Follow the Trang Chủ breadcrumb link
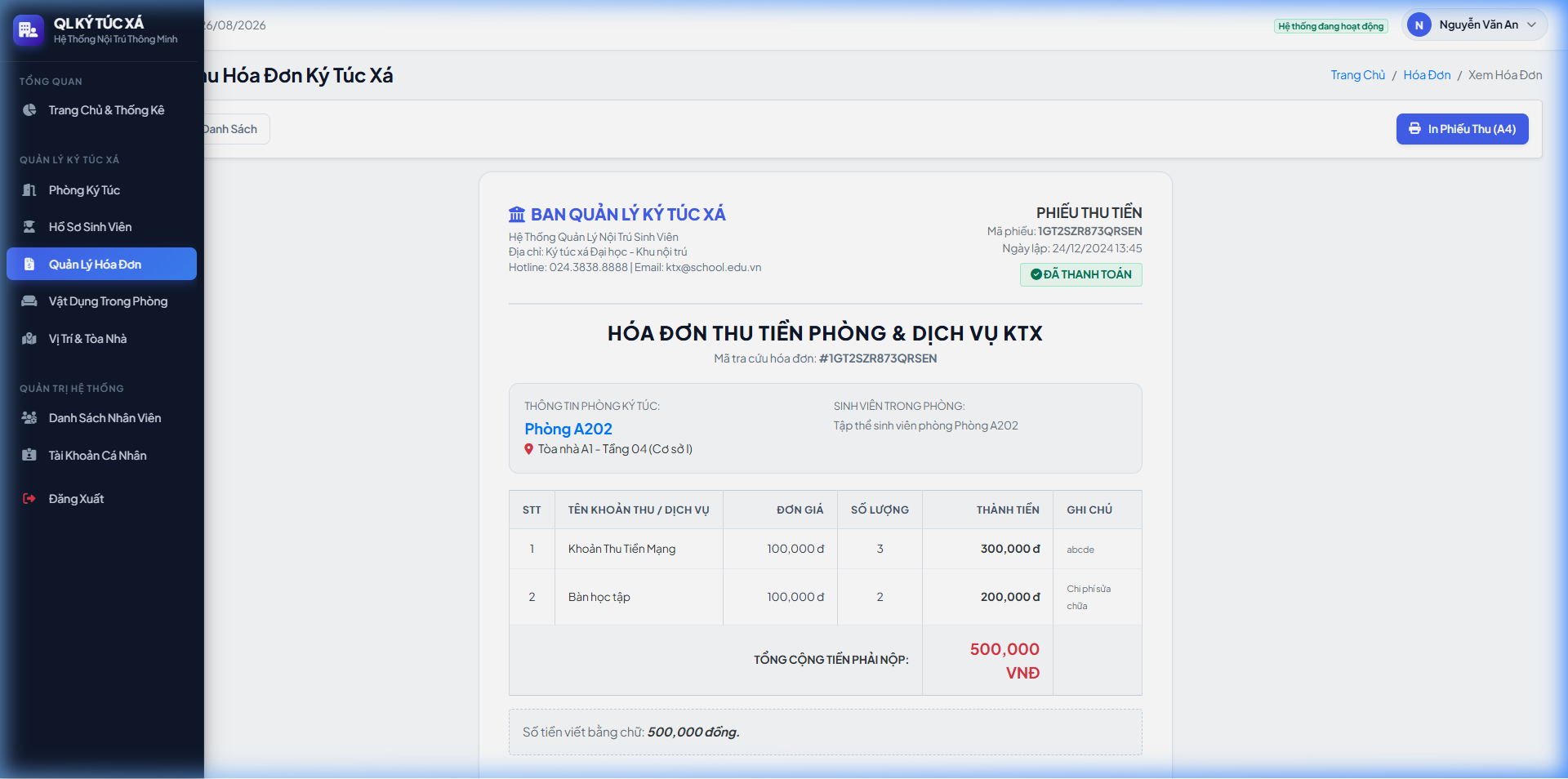 pyautogui.click(x=1357, y=75)
